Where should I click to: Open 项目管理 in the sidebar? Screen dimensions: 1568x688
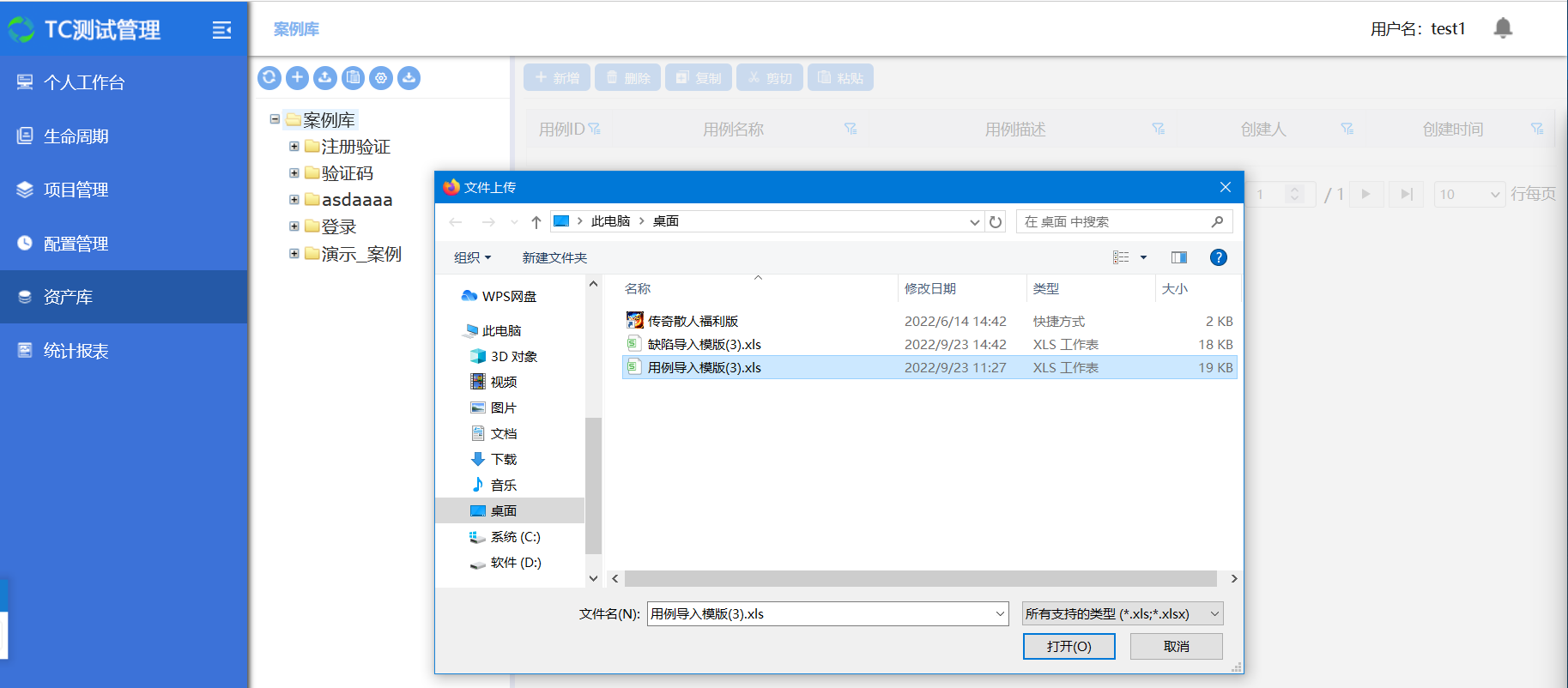[x=124, y=190]
